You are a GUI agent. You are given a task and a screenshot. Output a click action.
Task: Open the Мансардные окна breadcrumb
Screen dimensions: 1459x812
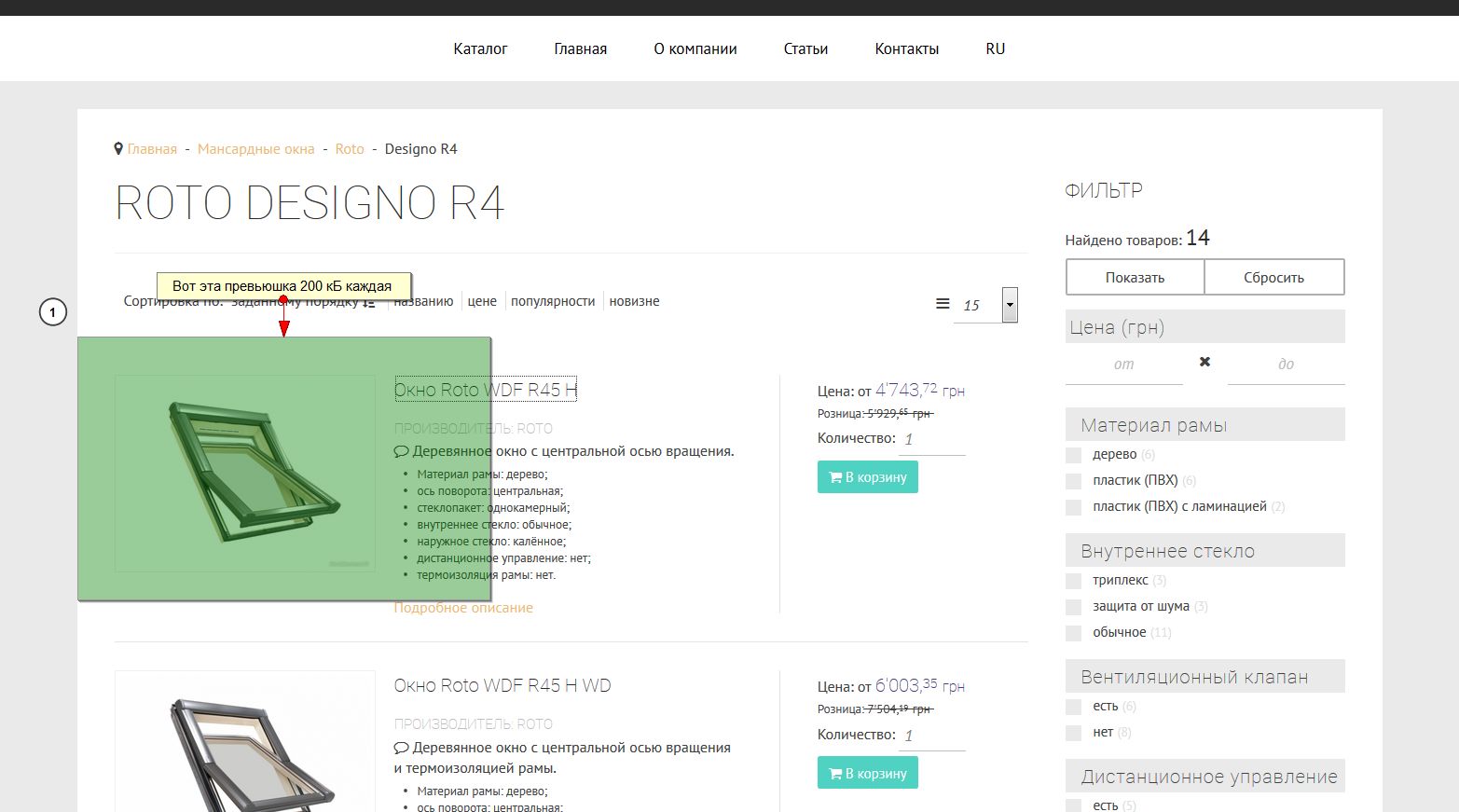[256, 149]
